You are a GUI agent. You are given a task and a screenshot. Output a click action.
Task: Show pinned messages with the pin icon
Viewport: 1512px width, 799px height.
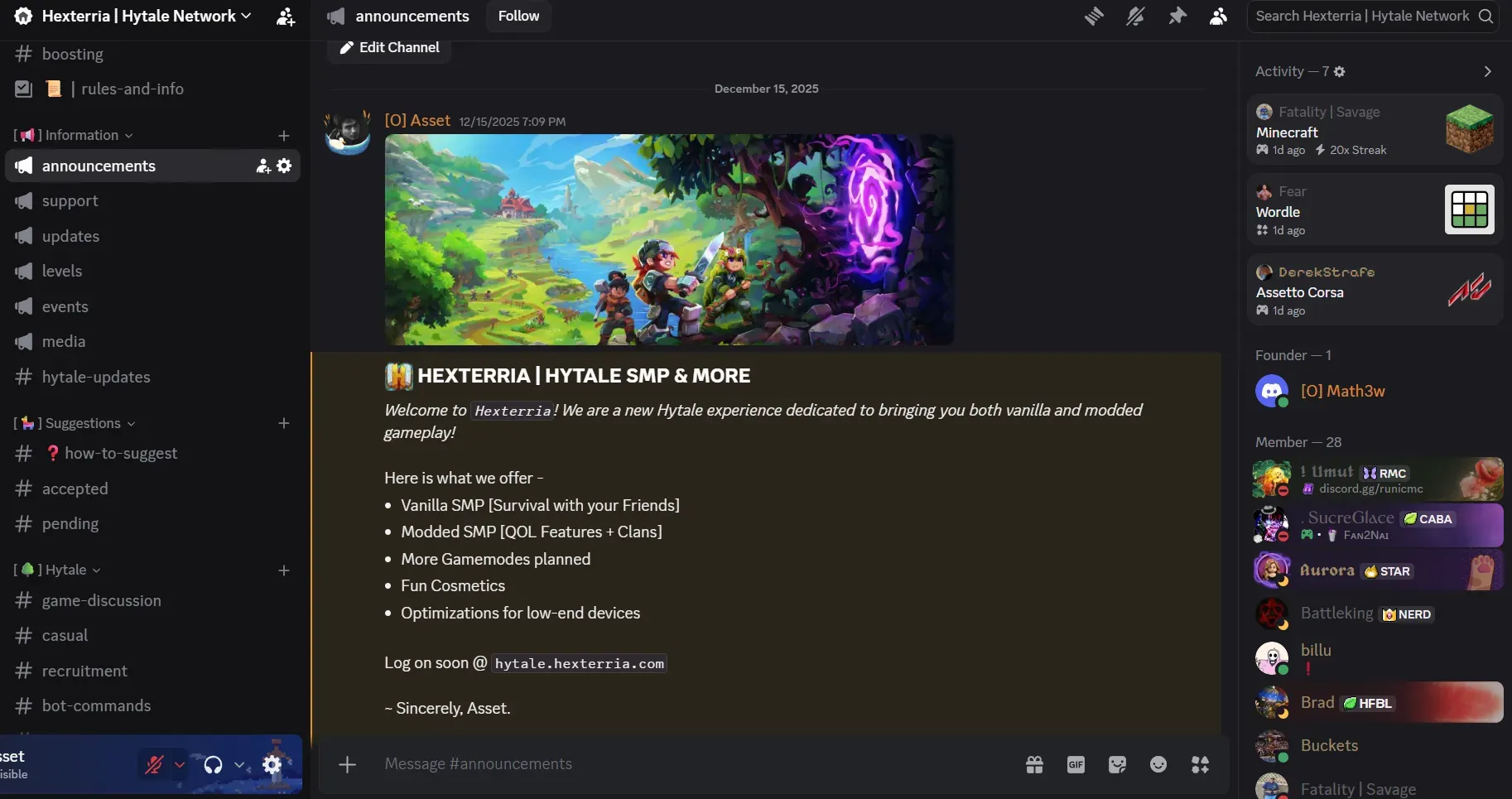pyautogui.click(x=1177, y=17)
